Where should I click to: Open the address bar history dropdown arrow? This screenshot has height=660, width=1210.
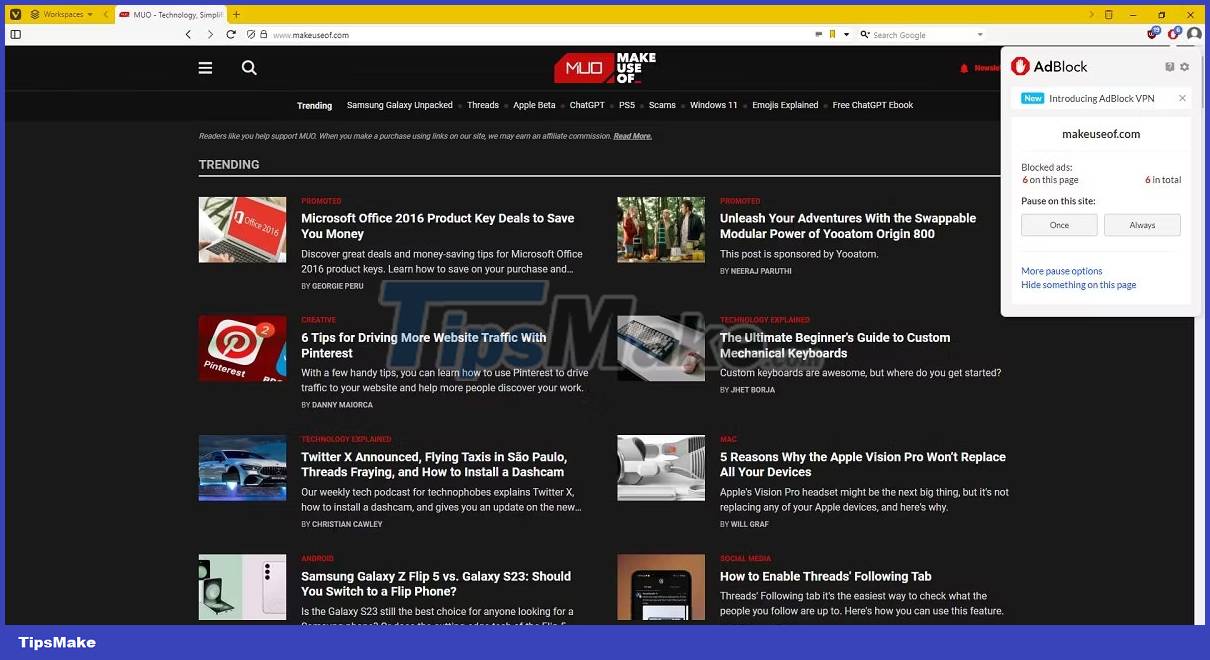point(846,34)
